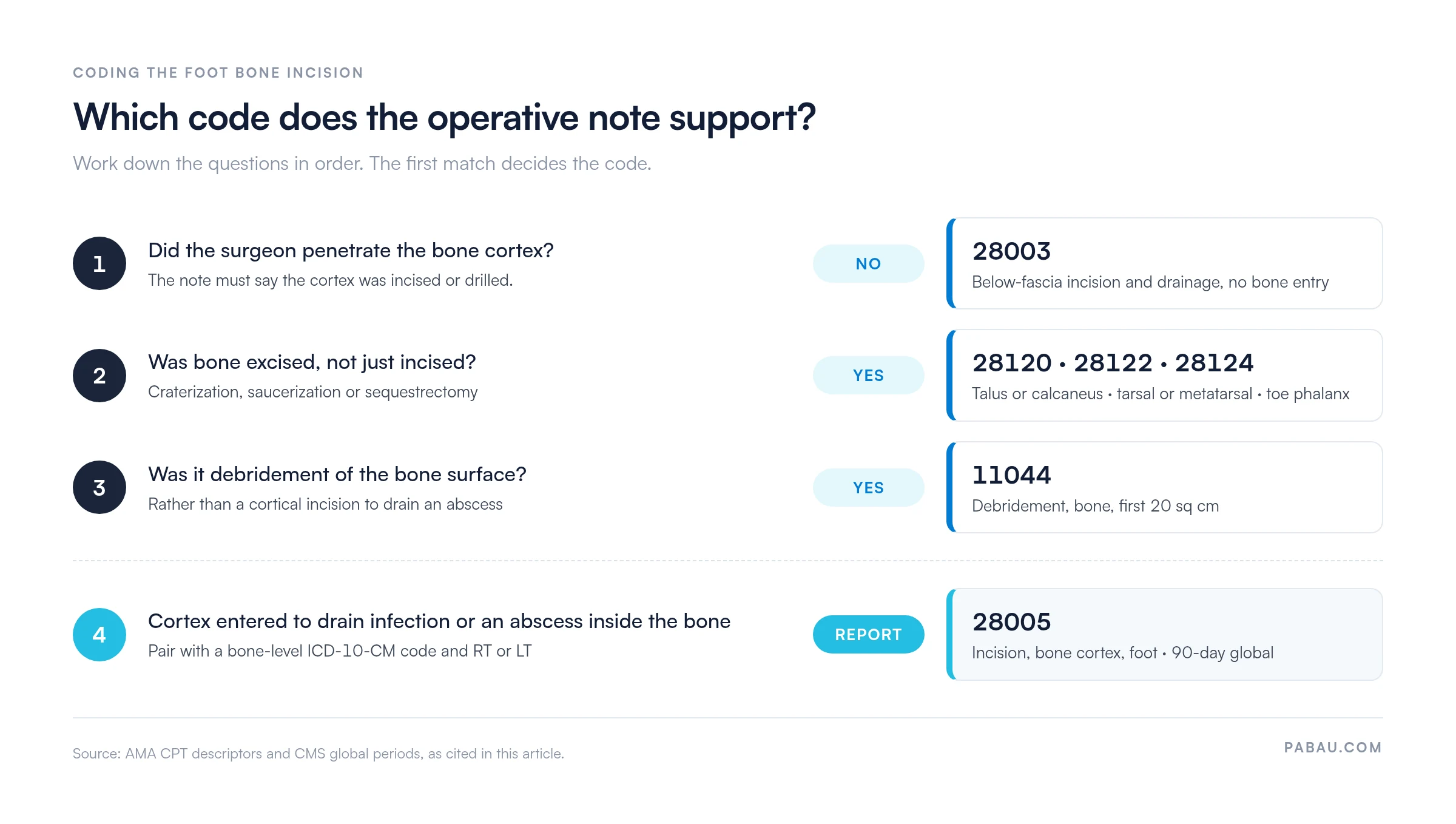The image size is (1456, 824).
Task: Click "Was it debridement of the bone surface?"
Action: (x=337, y=474)
